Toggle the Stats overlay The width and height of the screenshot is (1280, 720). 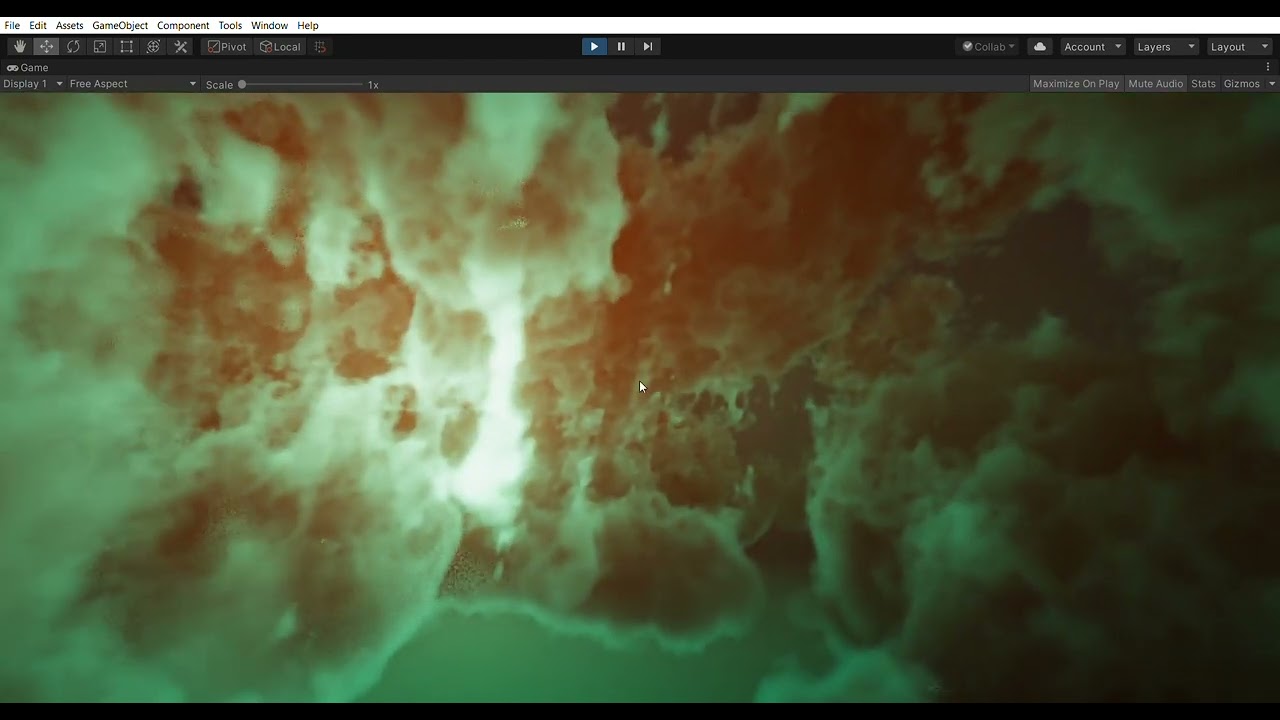(x=1203, y=84)
